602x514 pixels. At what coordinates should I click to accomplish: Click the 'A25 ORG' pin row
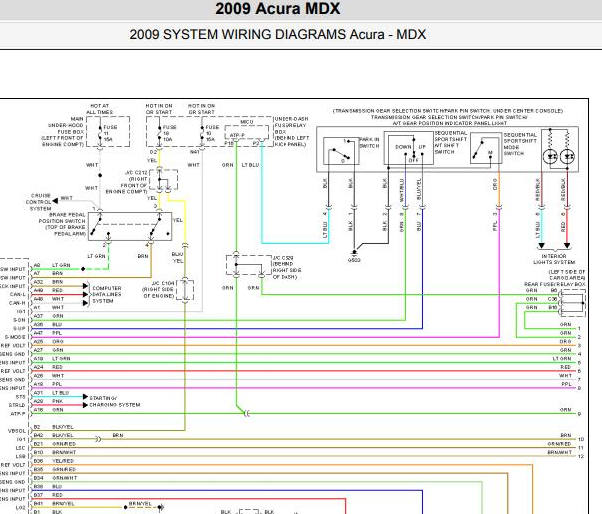[48, 342]
